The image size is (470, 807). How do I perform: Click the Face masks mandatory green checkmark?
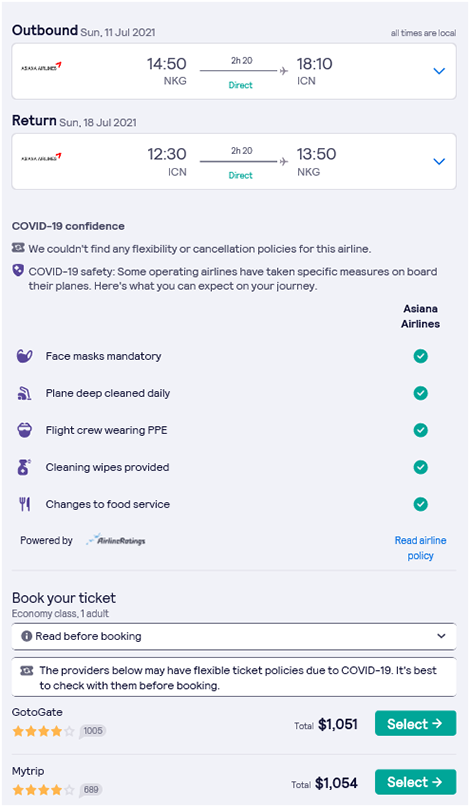coord(421,356)
